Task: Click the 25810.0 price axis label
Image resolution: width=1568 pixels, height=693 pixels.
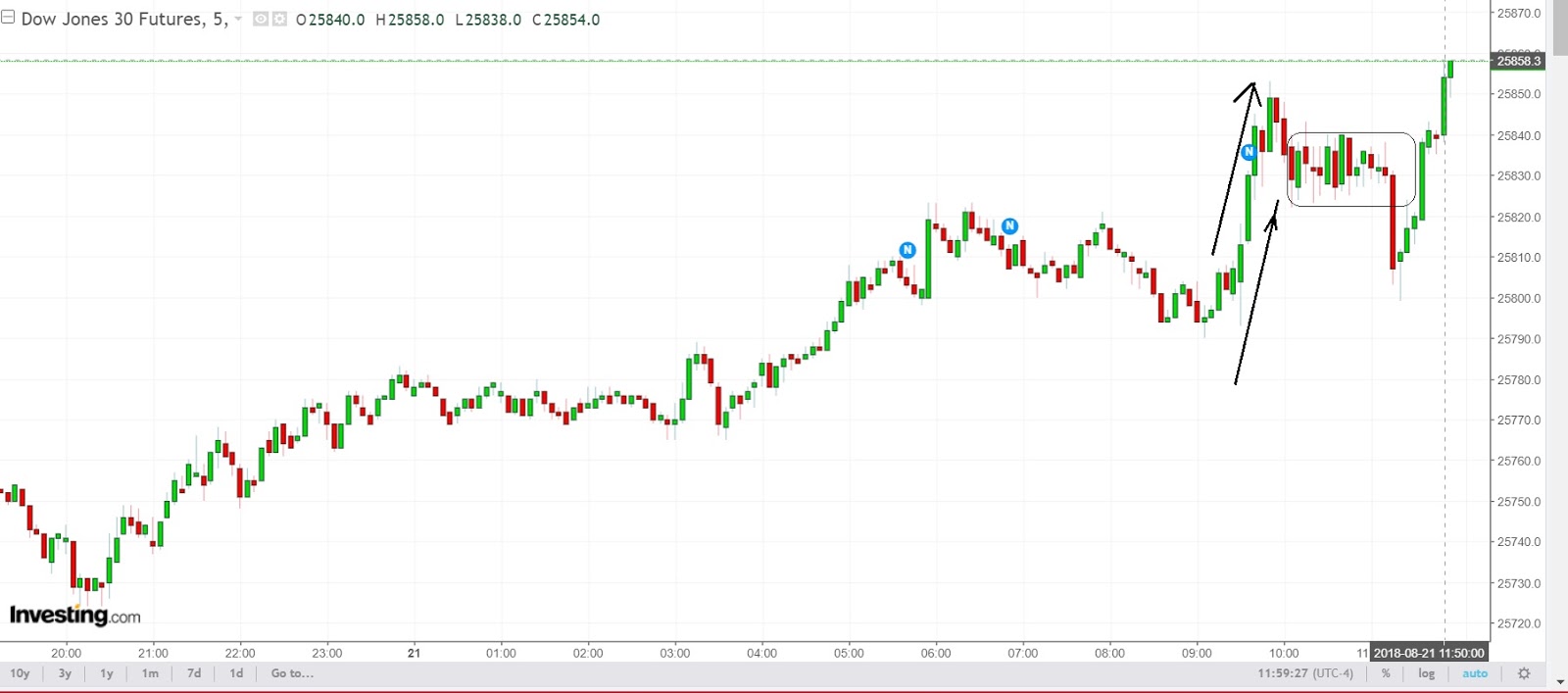Action: (x=1519, y=258)
